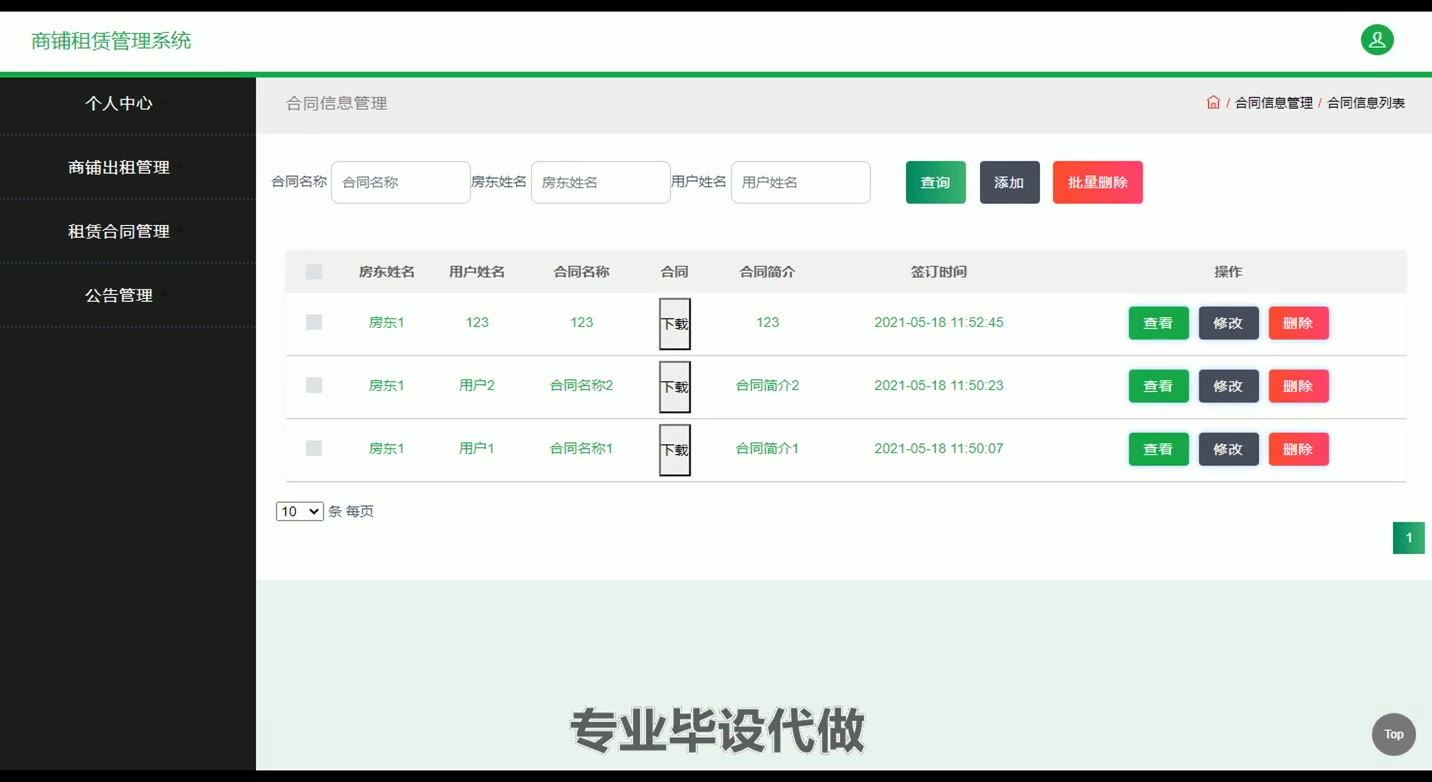Click the 房东姓名 column header

pos(387,272)
